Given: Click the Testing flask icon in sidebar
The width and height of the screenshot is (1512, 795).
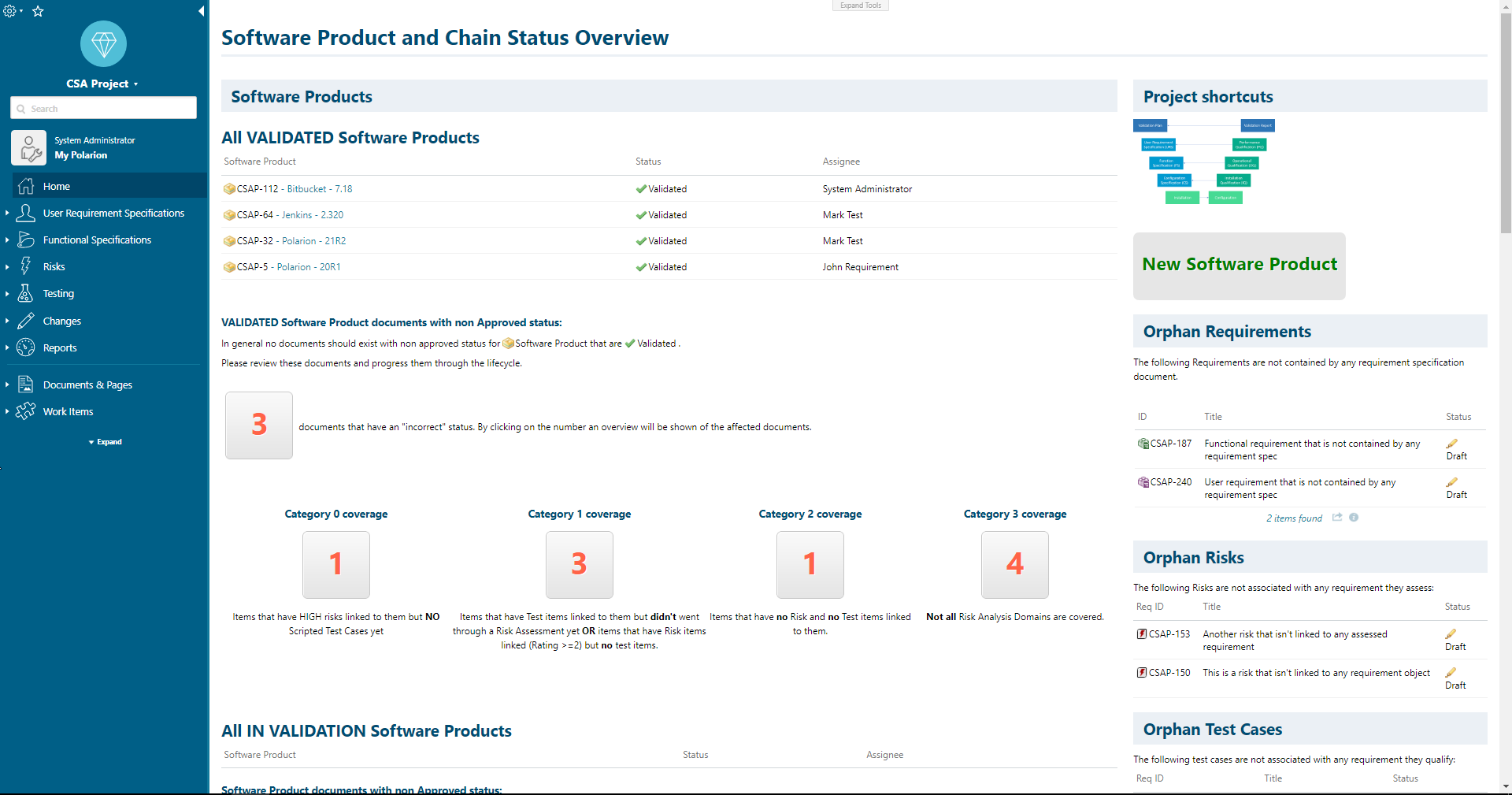Looking at the screenshot, I should [26, 293].
